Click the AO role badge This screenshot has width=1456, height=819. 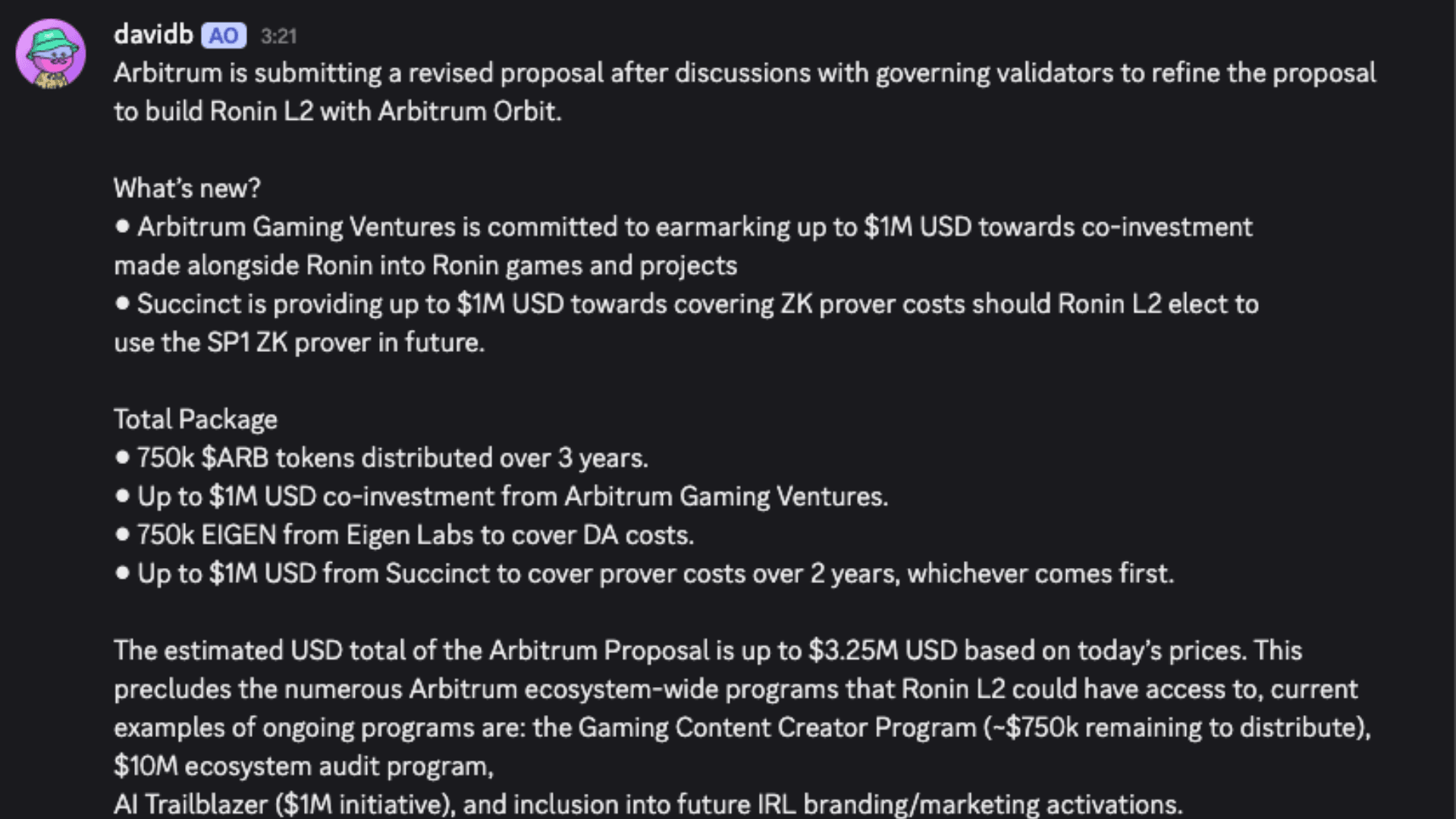(x=223, y=36)
